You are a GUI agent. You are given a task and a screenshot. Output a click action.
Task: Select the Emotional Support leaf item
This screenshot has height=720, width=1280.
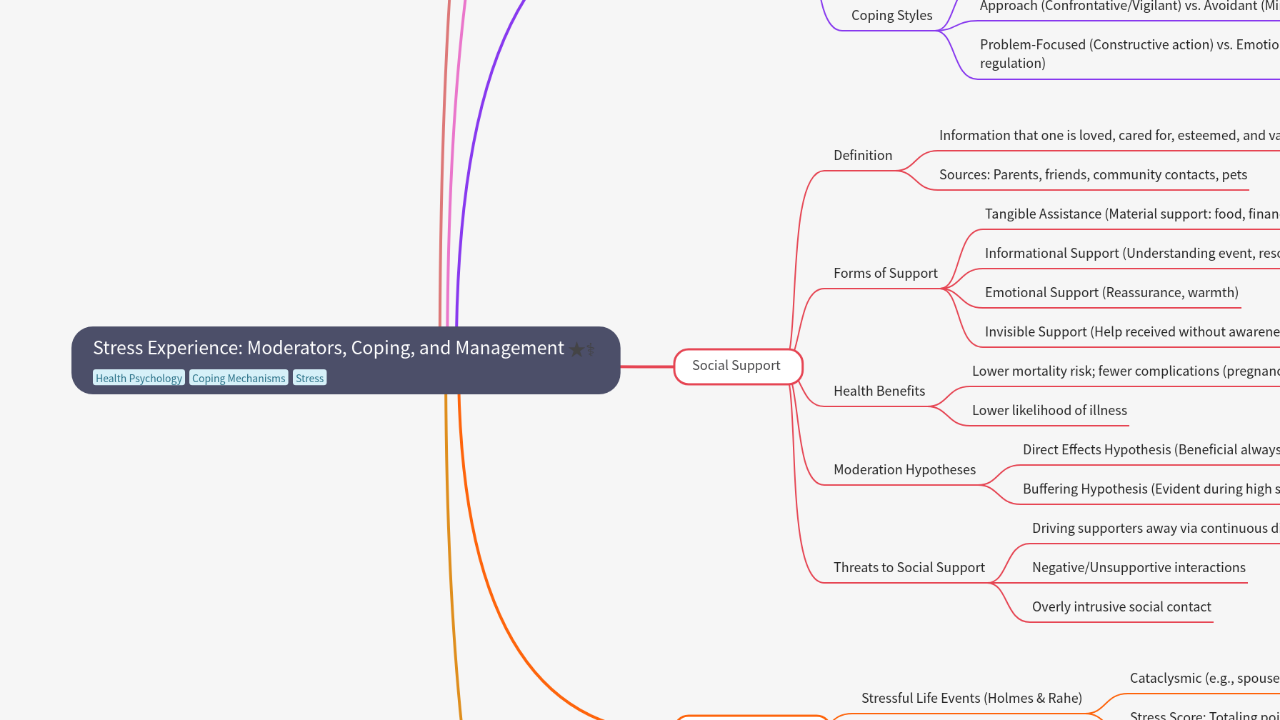click(x=1111, y=293)
